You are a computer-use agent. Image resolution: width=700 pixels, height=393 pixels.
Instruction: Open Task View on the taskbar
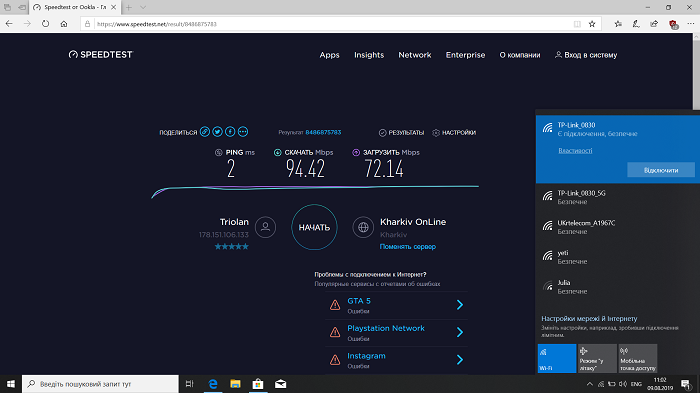click(x=189, y=384)
